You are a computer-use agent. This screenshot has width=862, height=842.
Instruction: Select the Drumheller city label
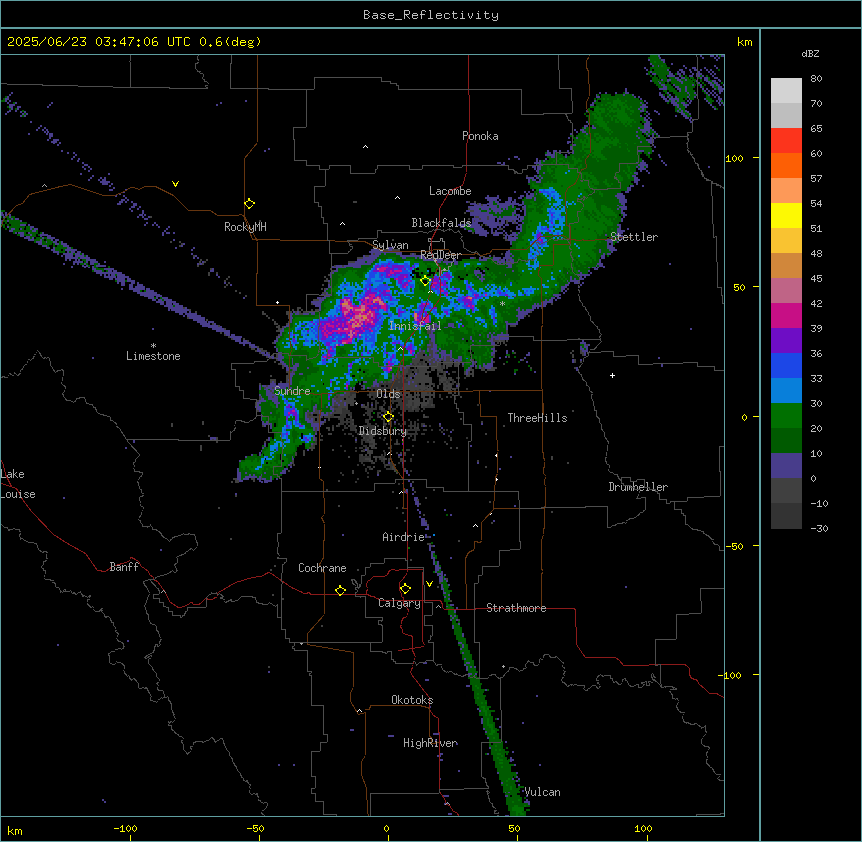(x=638, y=487)
